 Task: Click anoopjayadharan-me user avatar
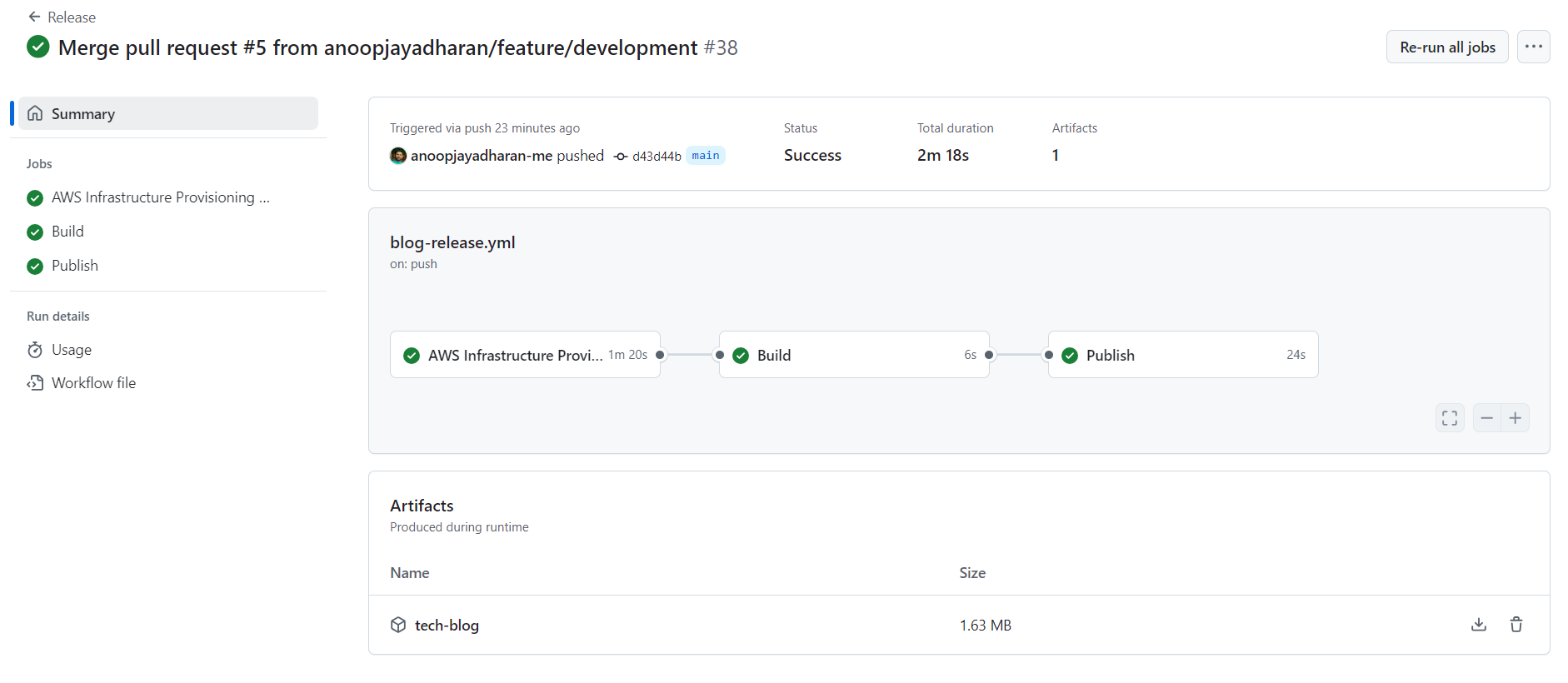(x=398, y=155)
